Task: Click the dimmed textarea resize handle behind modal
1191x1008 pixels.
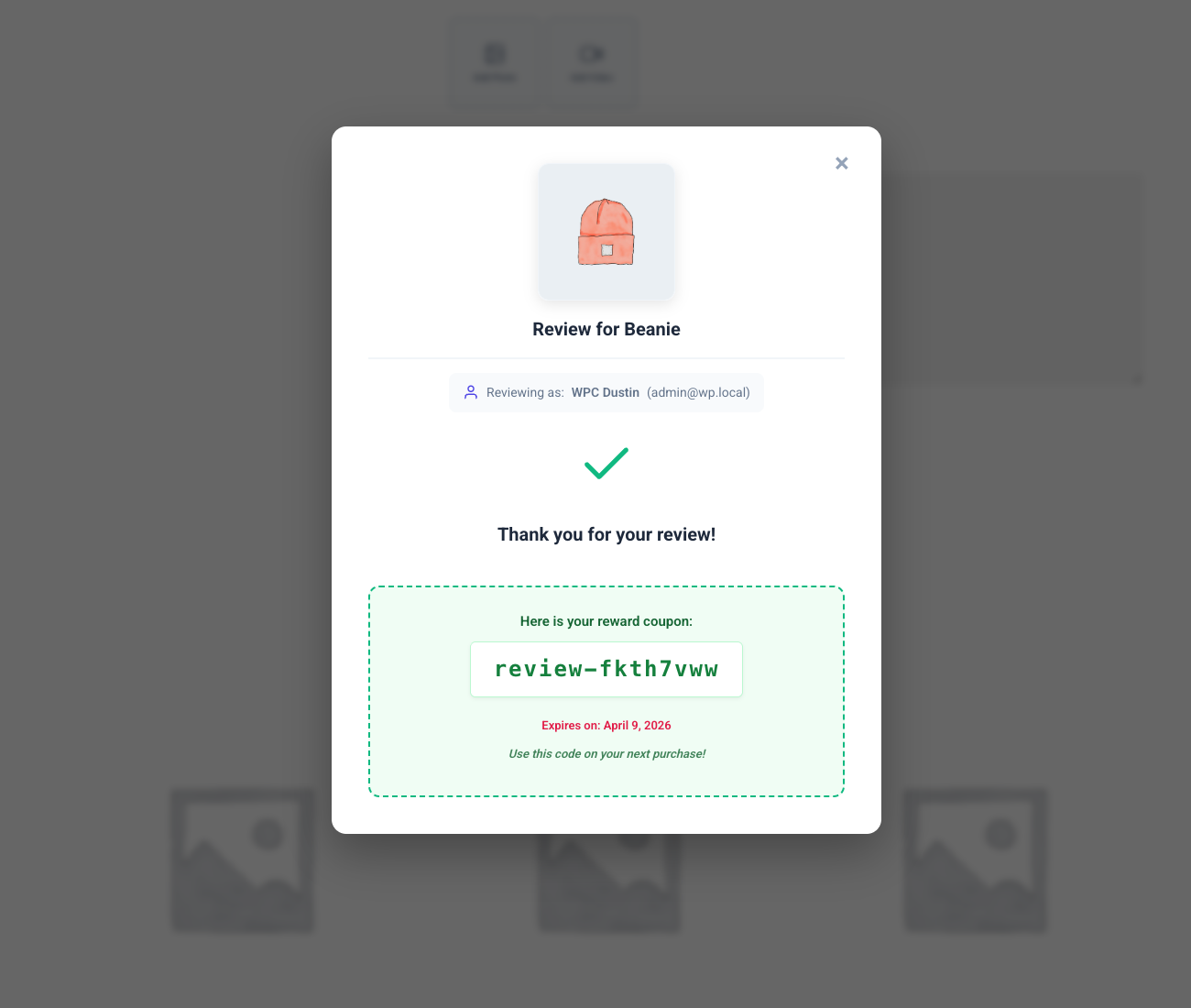Action: coord(1137,378)
